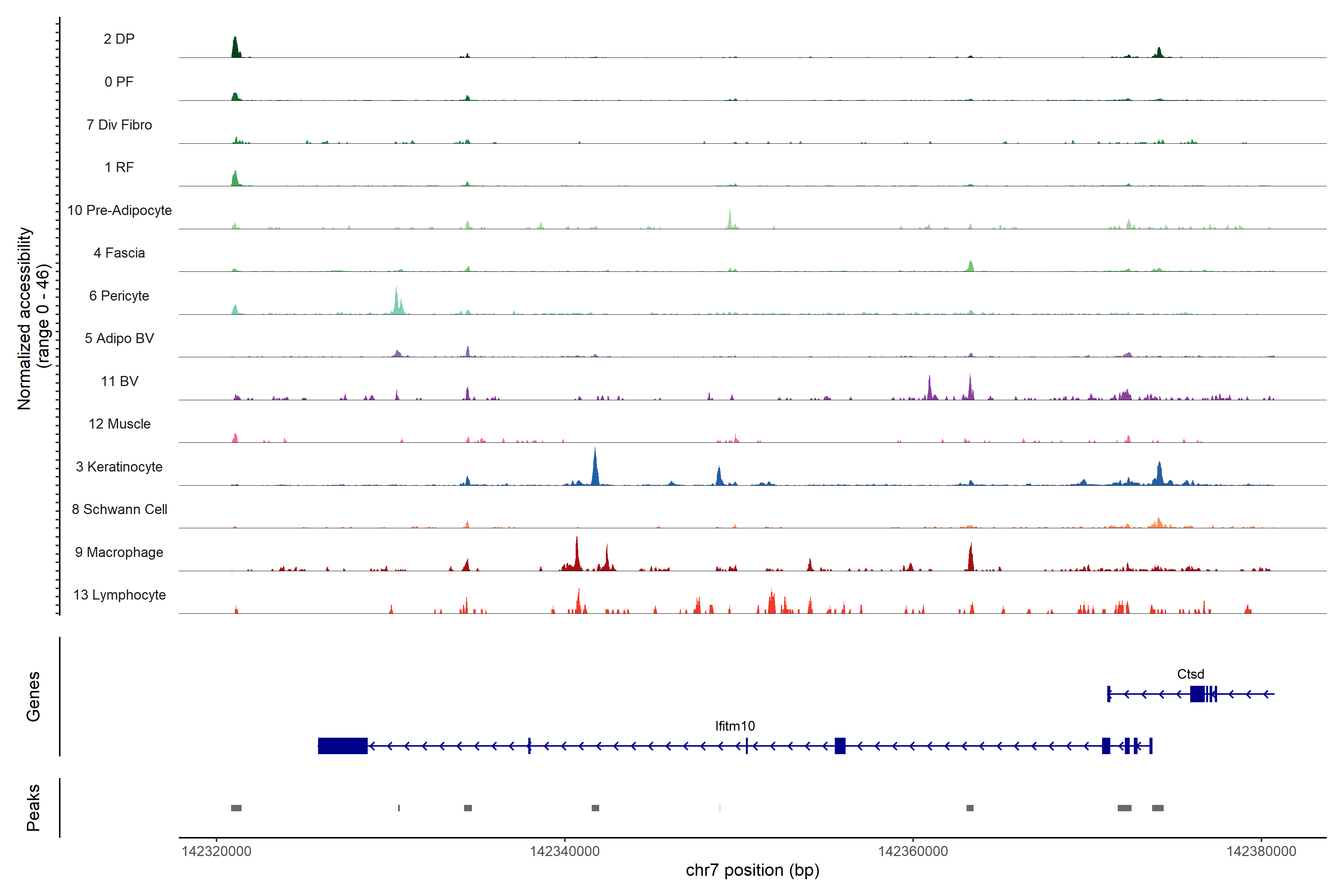The height and width of the screenshot is (896, 1344).
Task: Click the Ctsd gene label
Action: point(1190,674)
